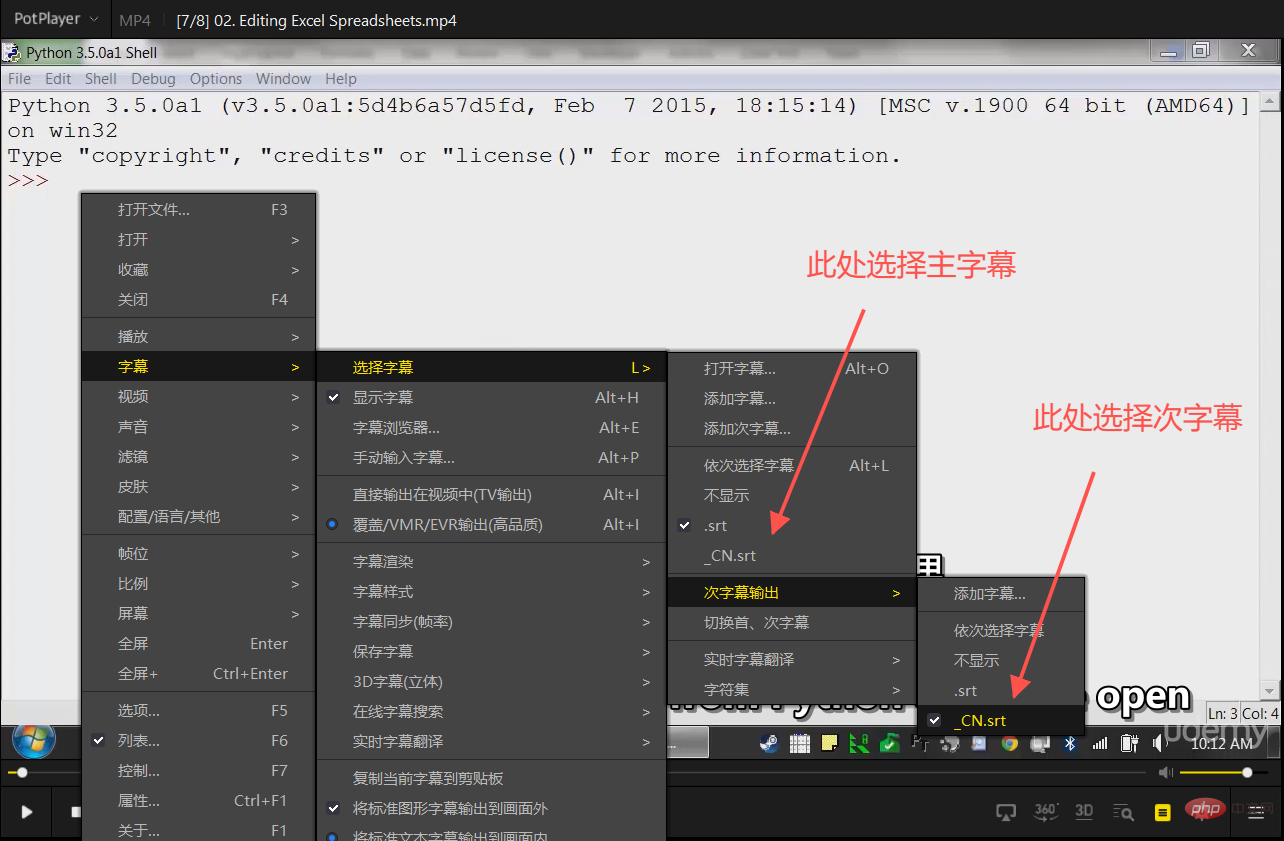Click the Python Shell window icon
1284x841 pixels.
(x=12, y=52)
